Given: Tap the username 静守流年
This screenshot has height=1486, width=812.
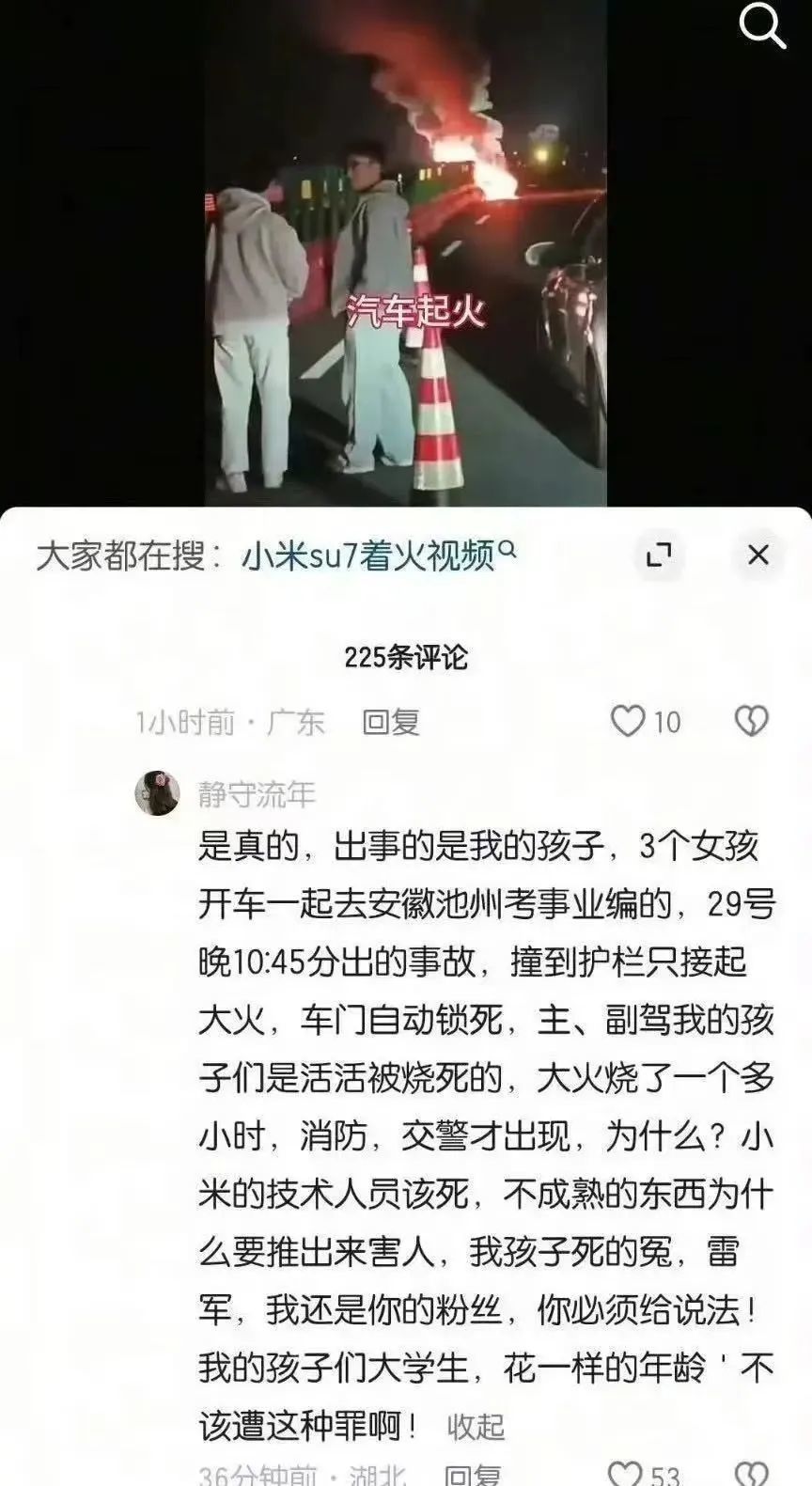Looking at the screenshot, I should [x=257, y=795].
